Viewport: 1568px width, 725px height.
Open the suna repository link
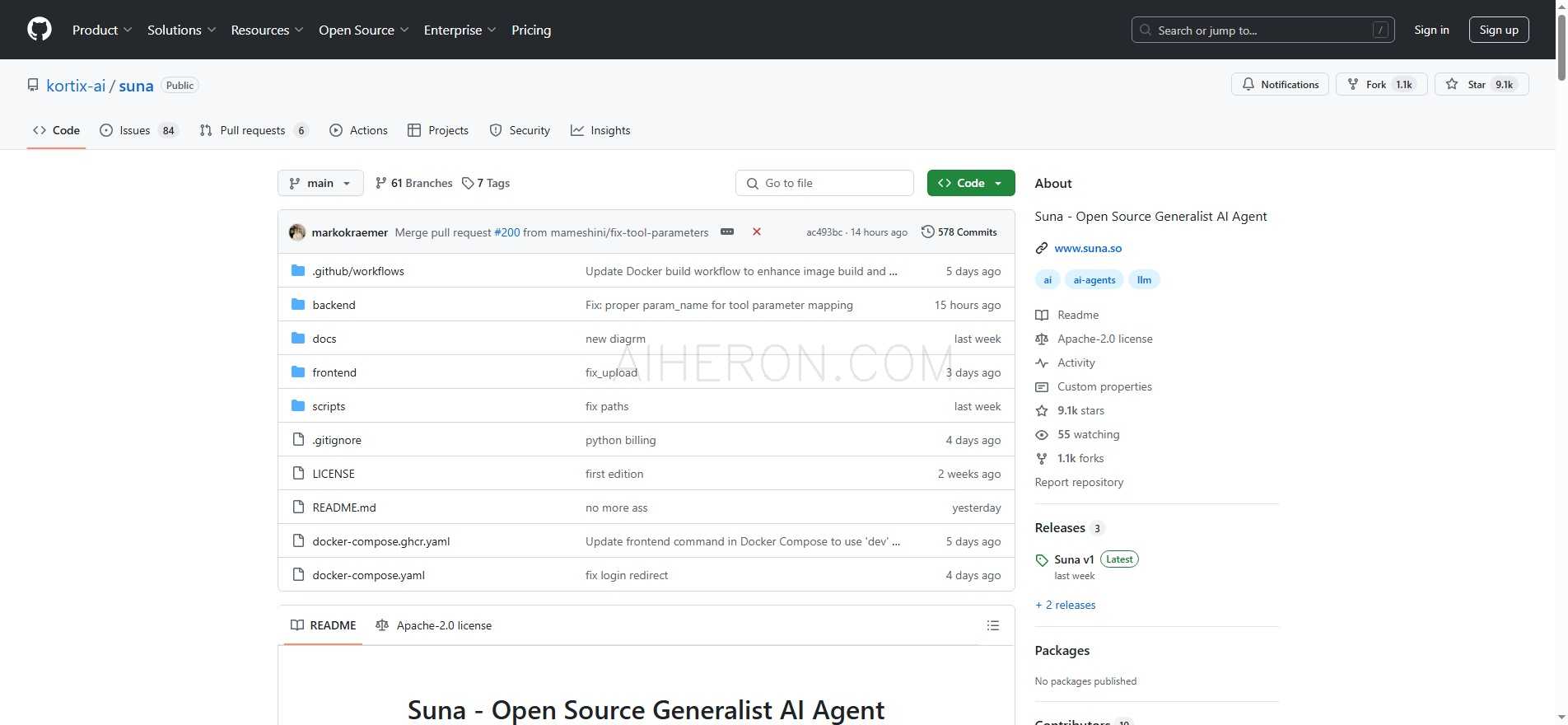(x=136, y=86)
